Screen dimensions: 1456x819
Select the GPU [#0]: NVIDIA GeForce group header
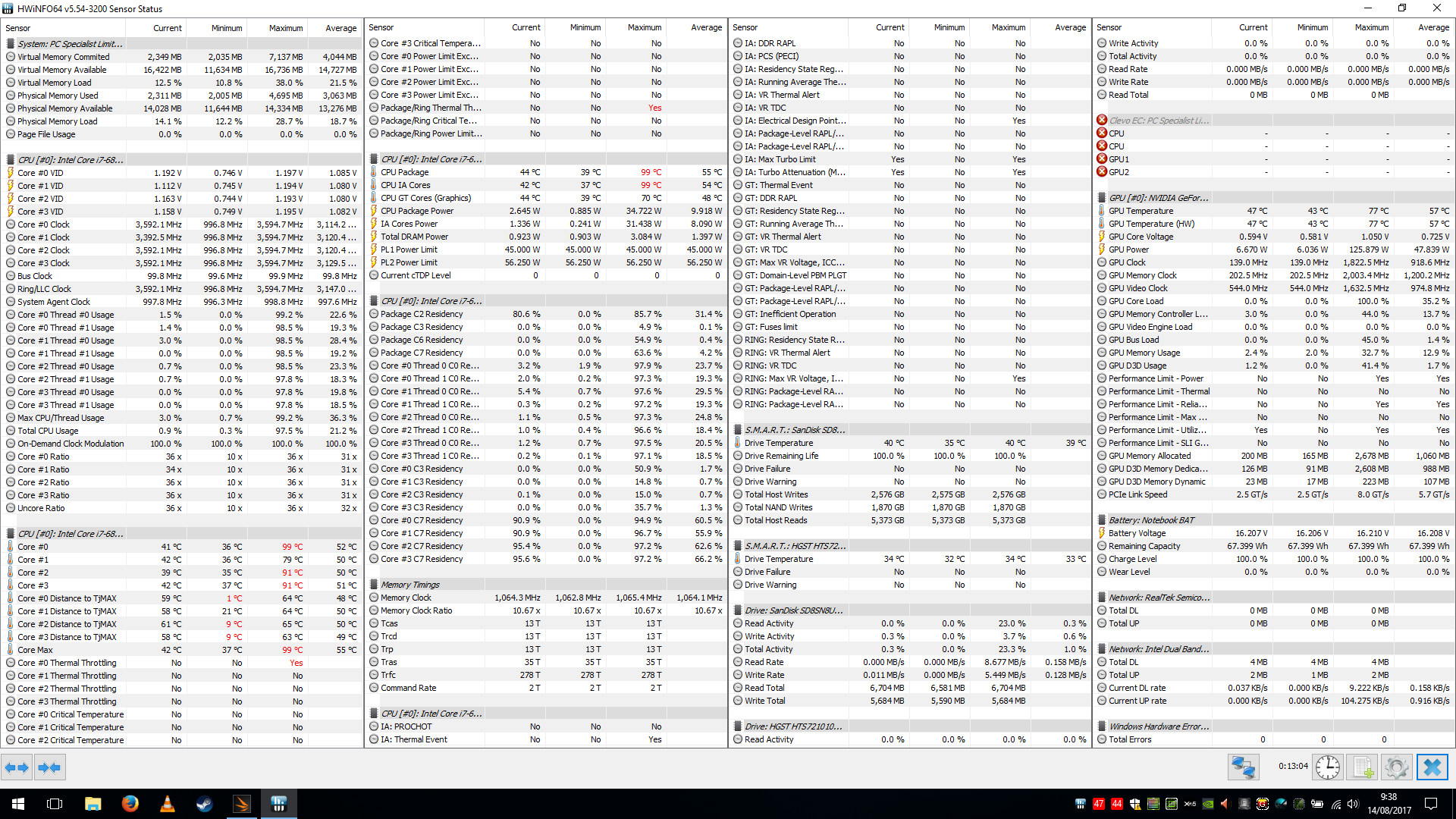tap(1273, 198)
